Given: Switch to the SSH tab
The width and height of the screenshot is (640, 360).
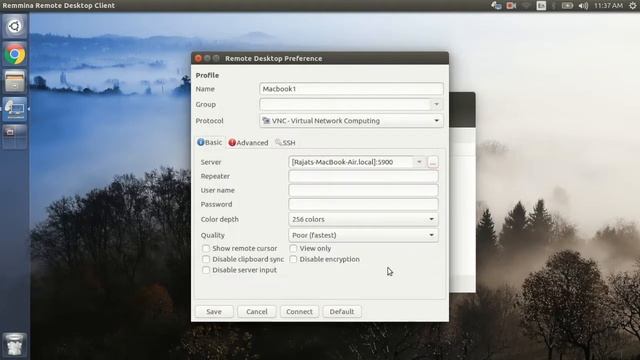Looking at the screenshot, I should tap(285, 142).
